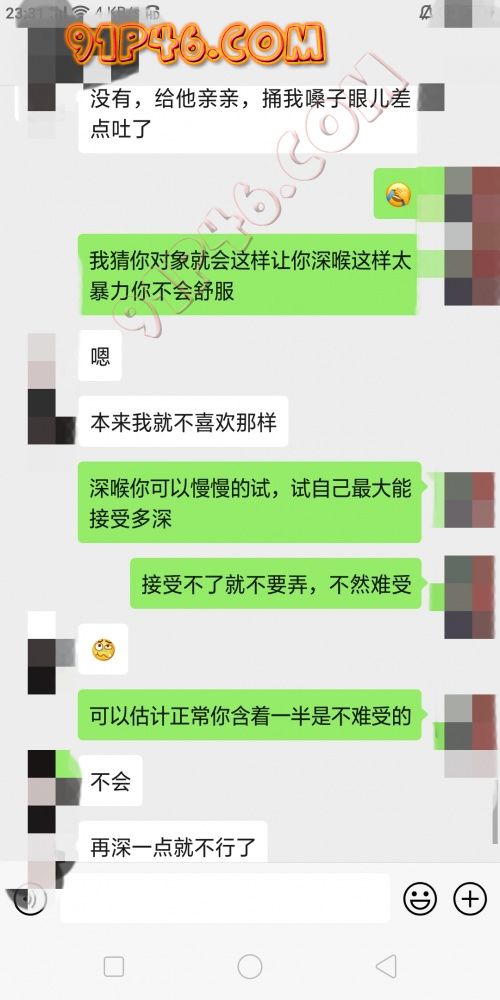Focus the empty message input field
Screen dimensions: 500x1000
pos(224,898)
